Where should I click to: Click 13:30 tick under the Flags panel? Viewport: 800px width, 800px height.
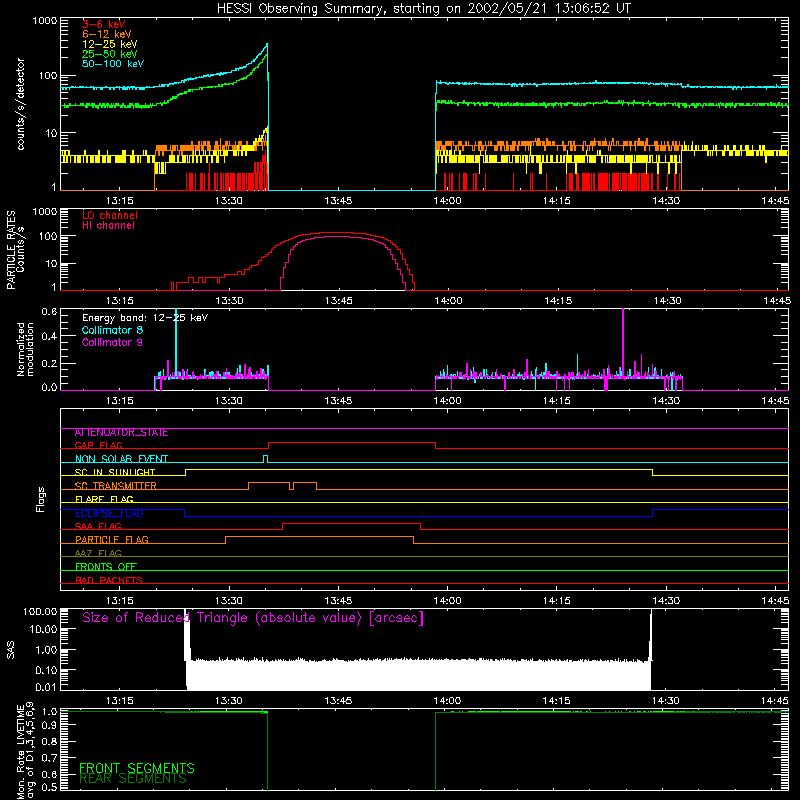pos(229,601)
